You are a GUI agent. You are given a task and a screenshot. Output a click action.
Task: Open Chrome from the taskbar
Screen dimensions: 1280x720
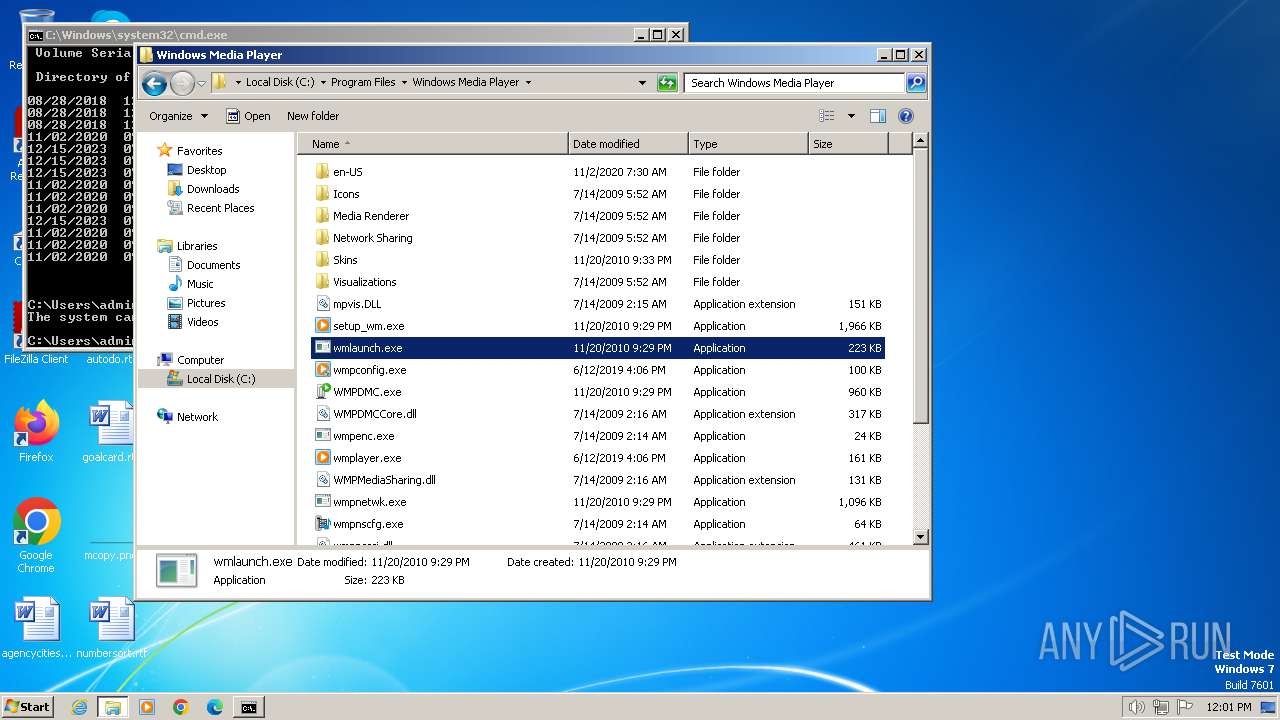pyautogui.click(x=181, y=707)
